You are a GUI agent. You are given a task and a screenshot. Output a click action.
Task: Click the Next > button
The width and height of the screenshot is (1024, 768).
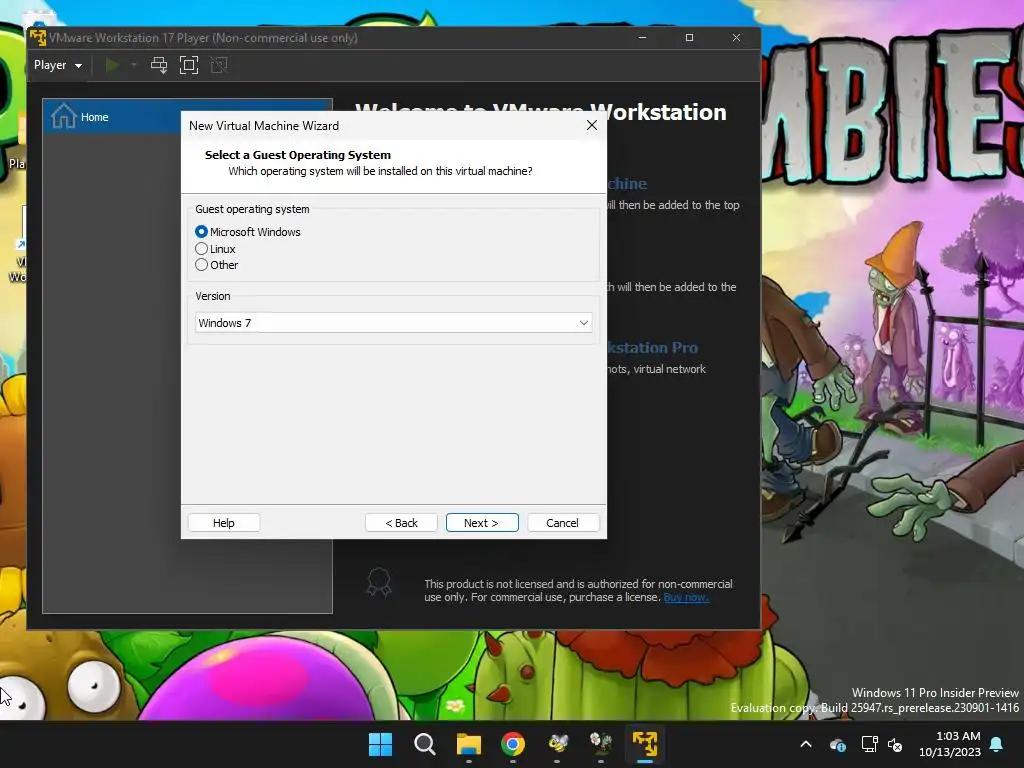click(482, 522)
